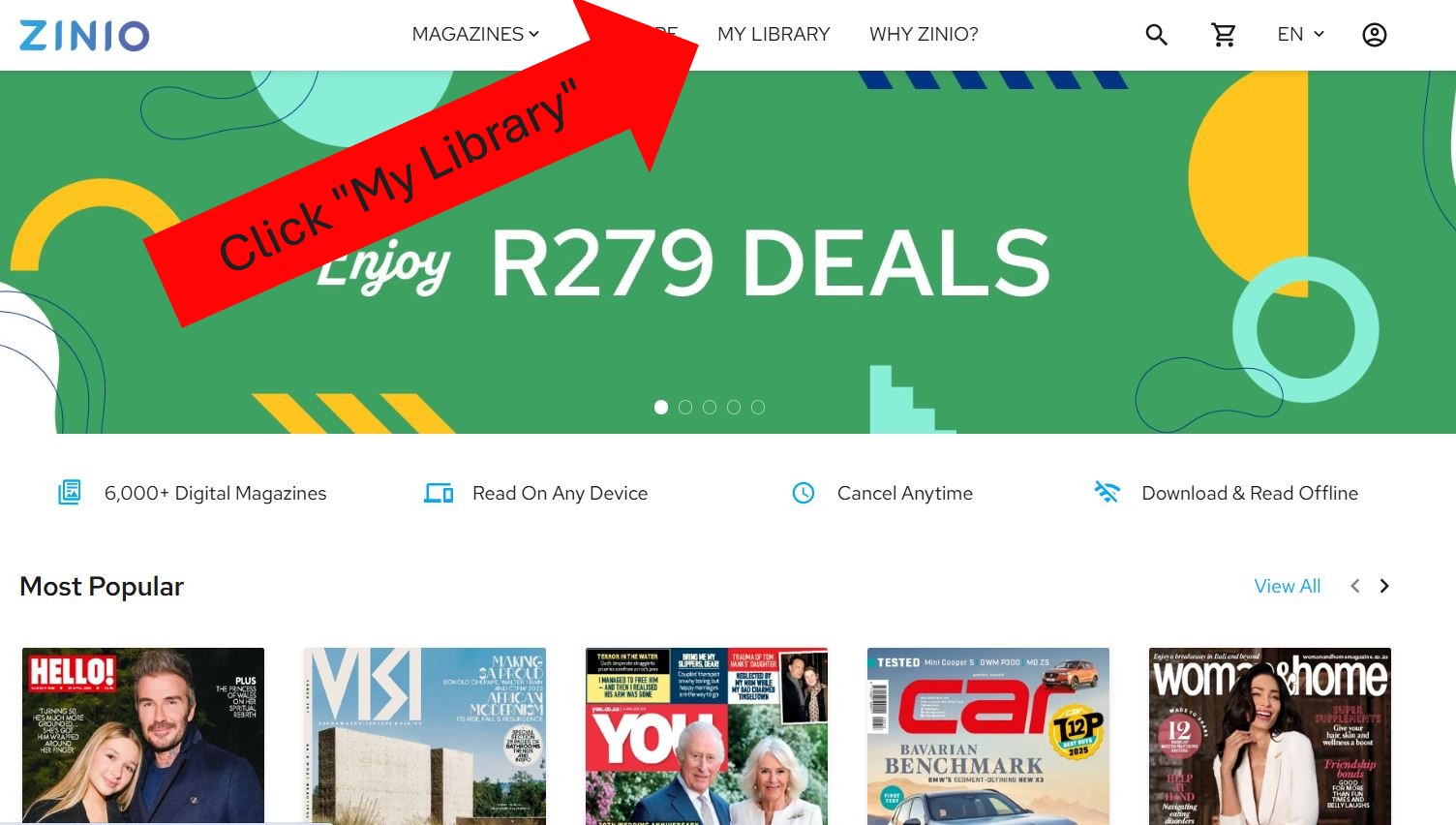Expand the MAGAZINES dropdown menu

475,34
